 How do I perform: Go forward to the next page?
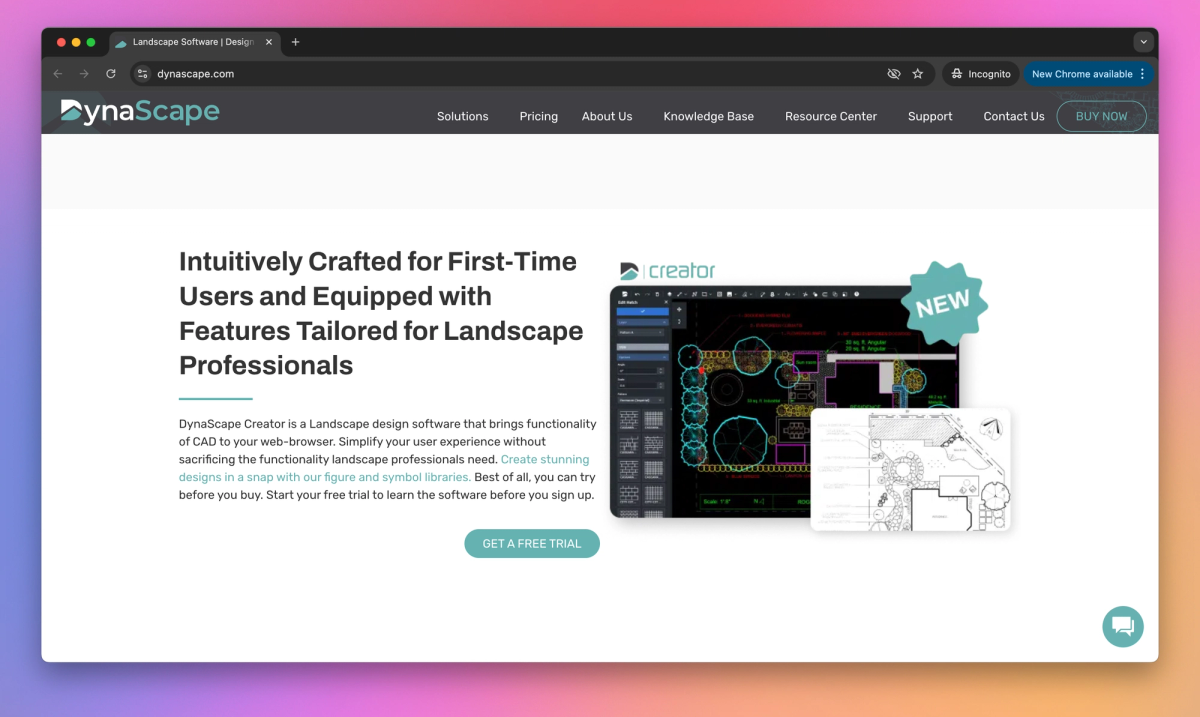tap(84, 74)
